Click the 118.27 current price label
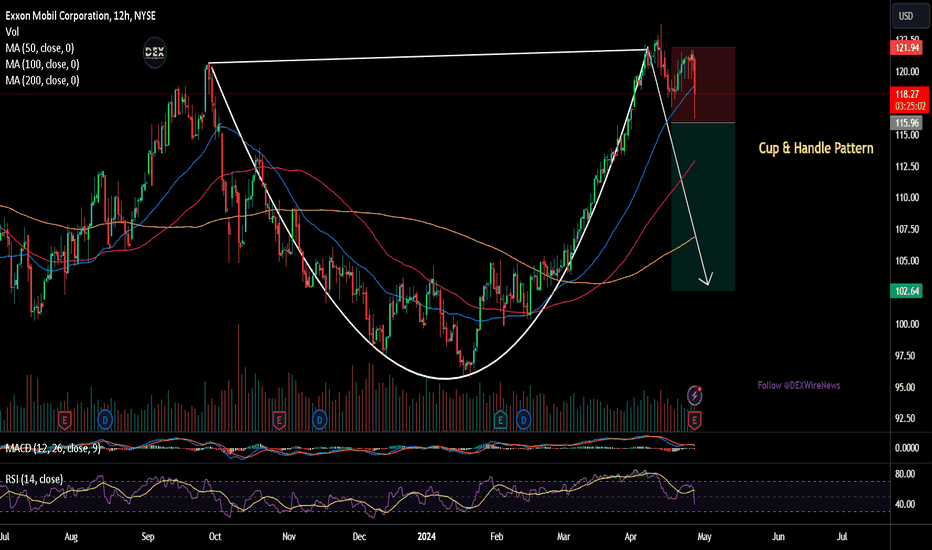 click(909, 94)
